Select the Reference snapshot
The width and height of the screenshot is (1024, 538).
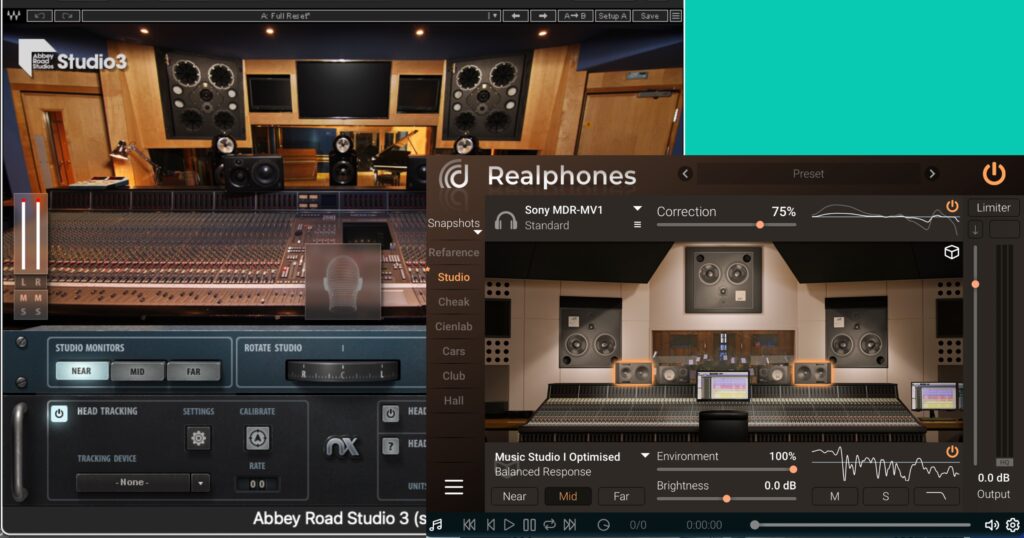[454, 252]
